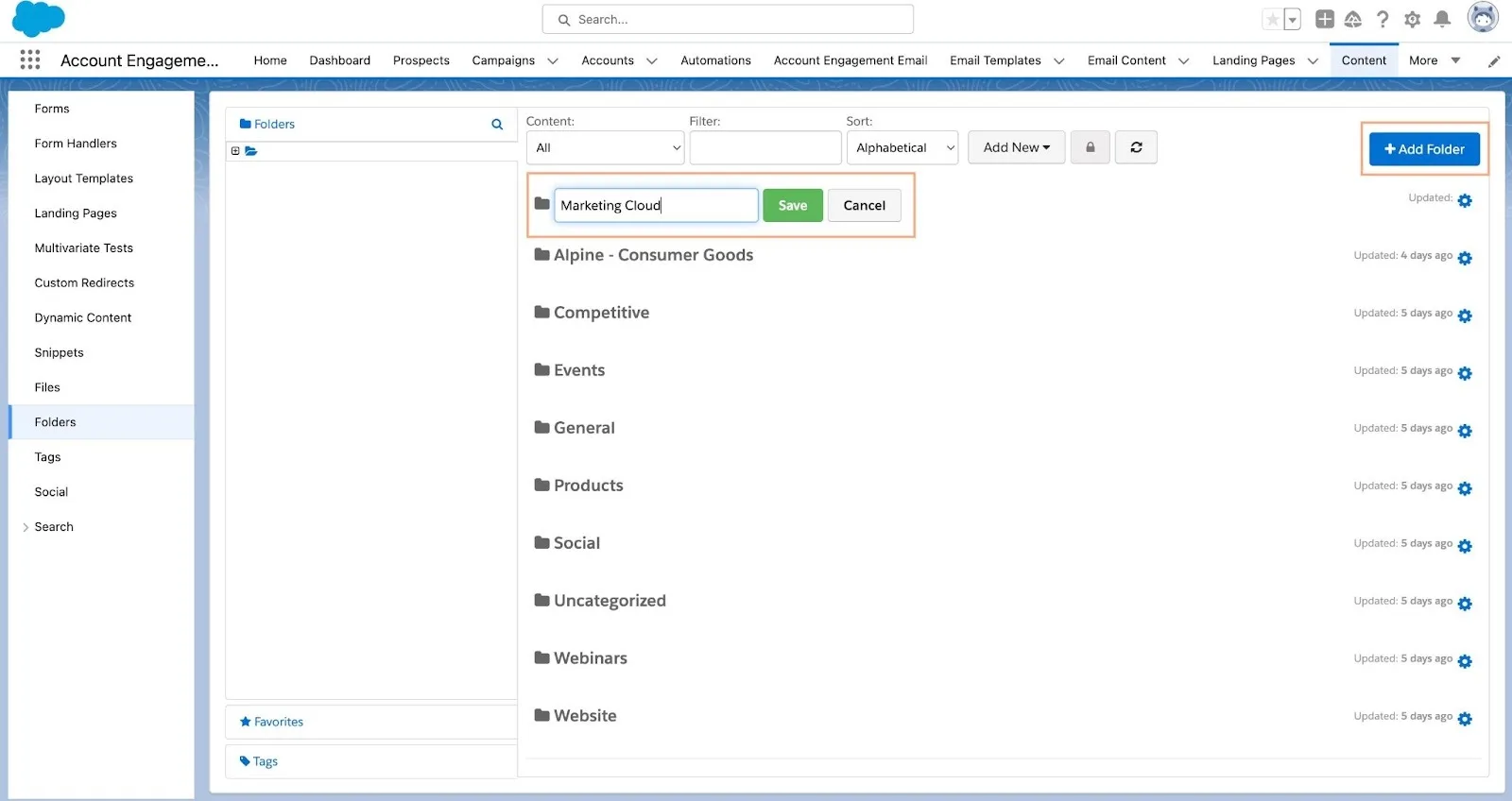The image size is (1512, 801).
Task: Open gear menu for Events folder
Action: (x=1465, y=373)
